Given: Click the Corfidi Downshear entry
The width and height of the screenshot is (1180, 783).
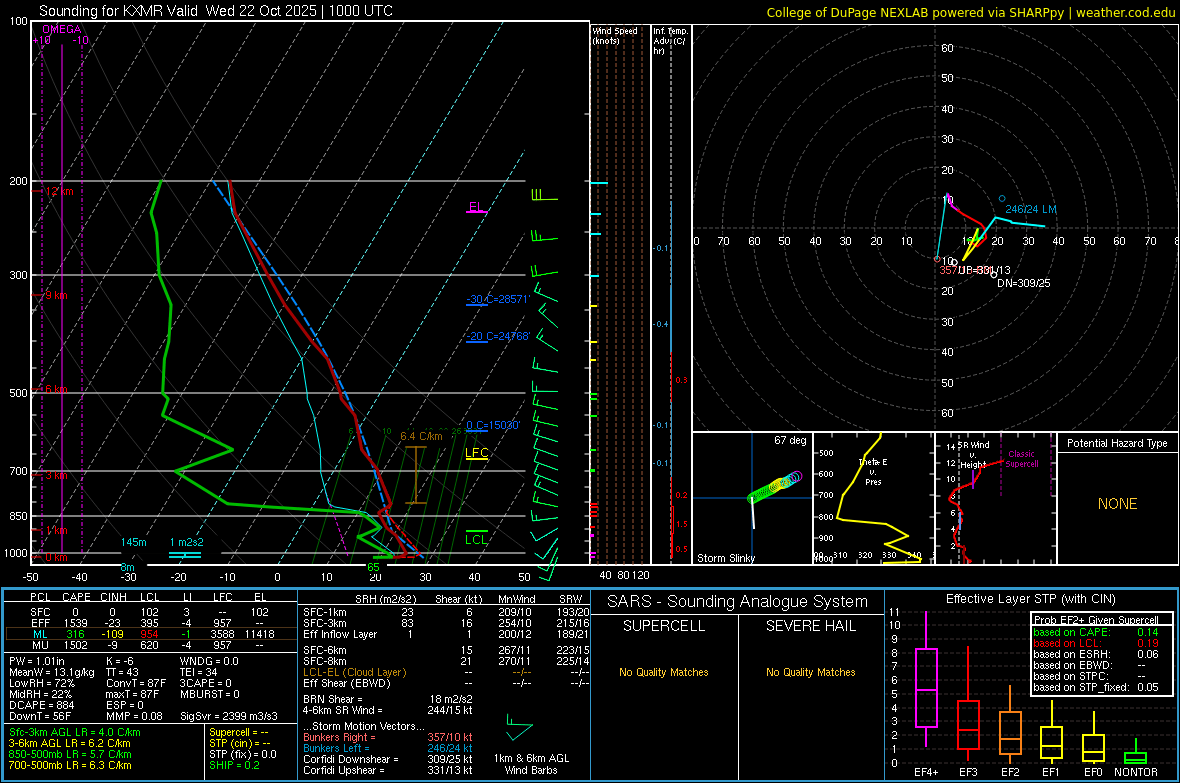Looking at the screenshot, I should pyautogui.click(x=388, y=759).
